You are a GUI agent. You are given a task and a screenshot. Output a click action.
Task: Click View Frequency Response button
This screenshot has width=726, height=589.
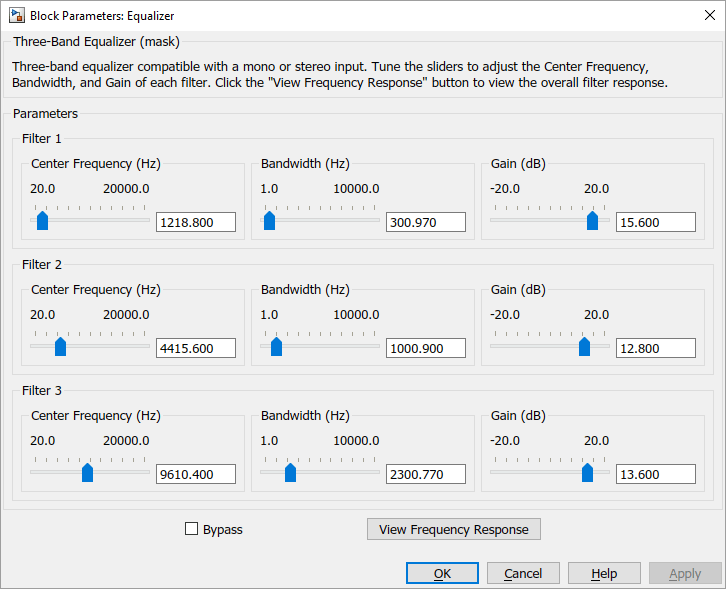(x=454, y=529)
